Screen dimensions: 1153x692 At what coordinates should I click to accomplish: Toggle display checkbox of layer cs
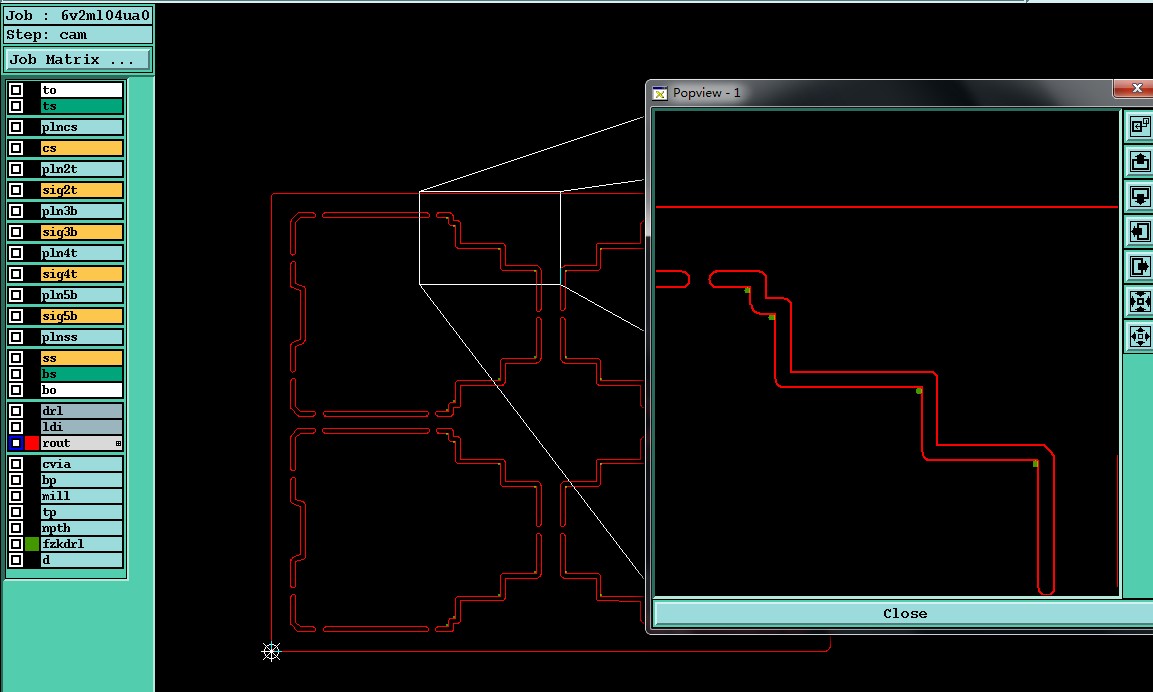coord(16,148)
